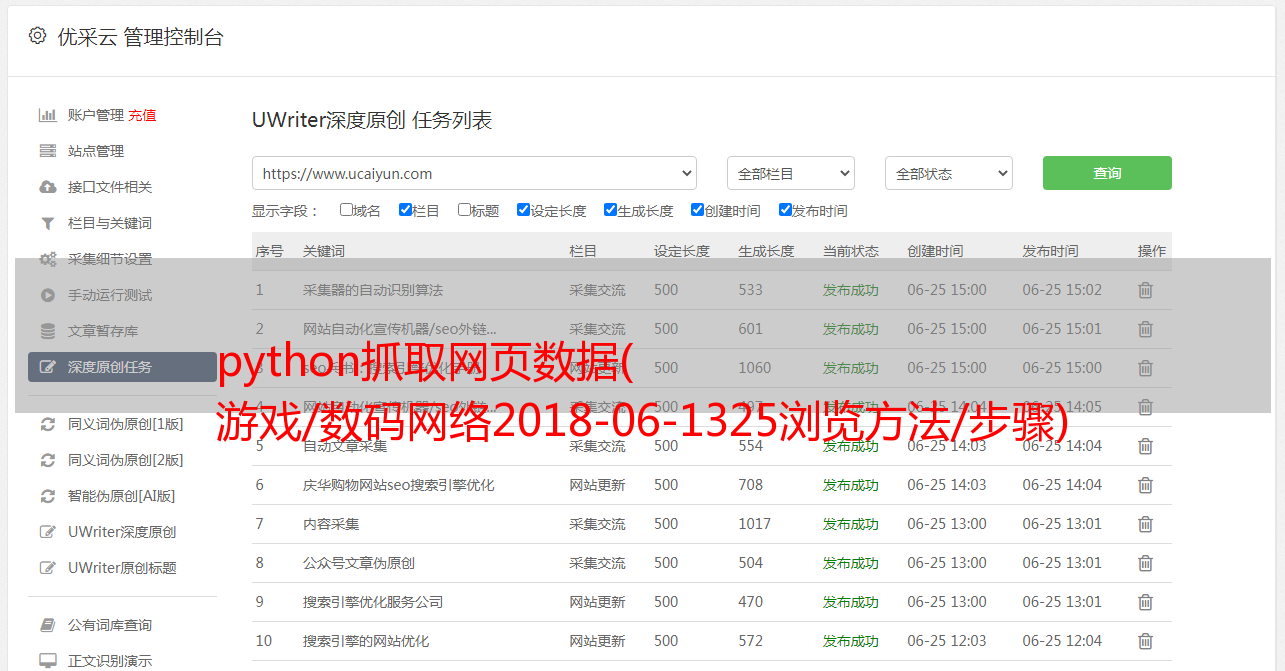Uncheck the 设定长度 display field checkbox

tap(523, 210)
